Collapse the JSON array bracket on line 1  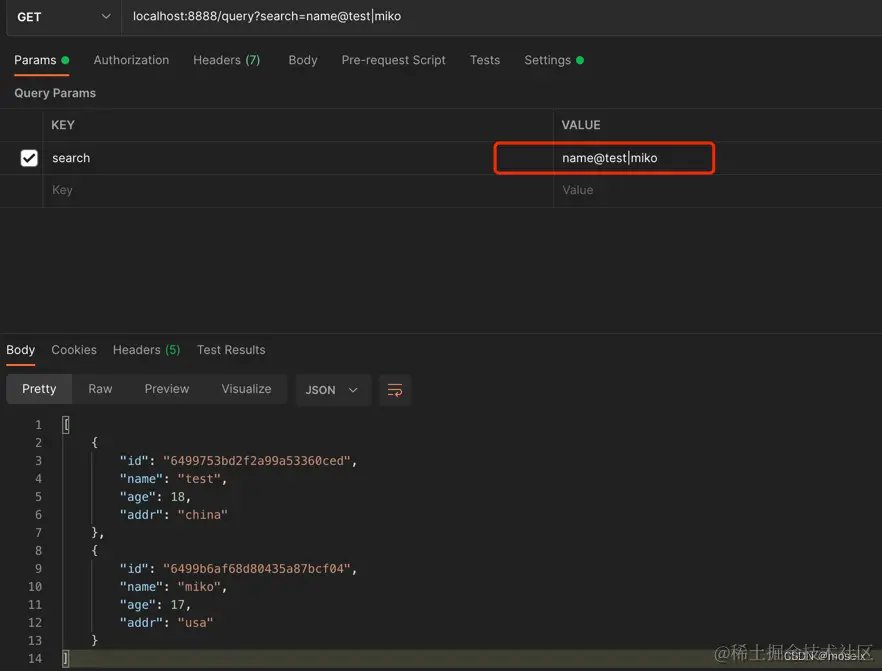[x=66, y=425]
